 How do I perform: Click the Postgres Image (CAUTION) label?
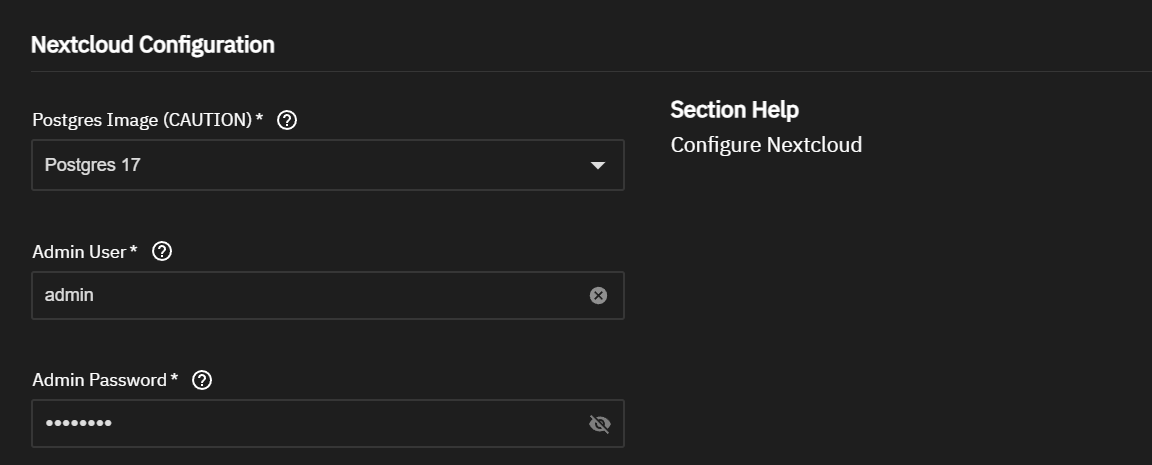click(142, 121)
